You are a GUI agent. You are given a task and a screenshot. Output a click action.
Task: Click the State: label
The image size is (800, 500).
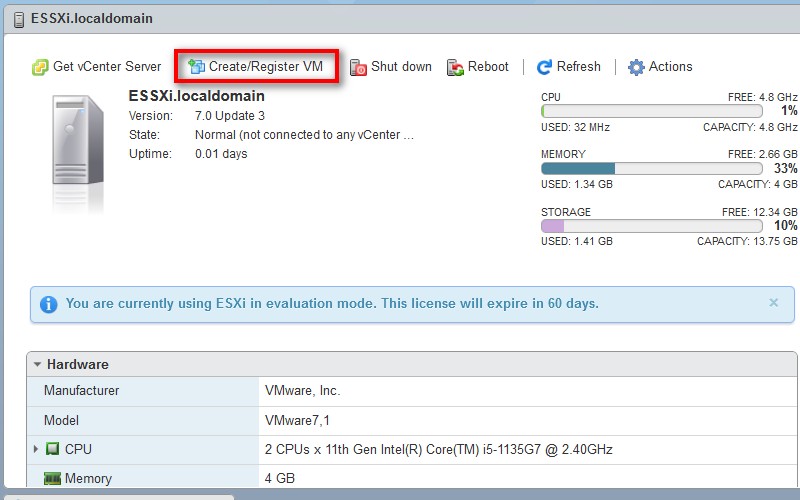pyautogui.click(x=144, y=135)
